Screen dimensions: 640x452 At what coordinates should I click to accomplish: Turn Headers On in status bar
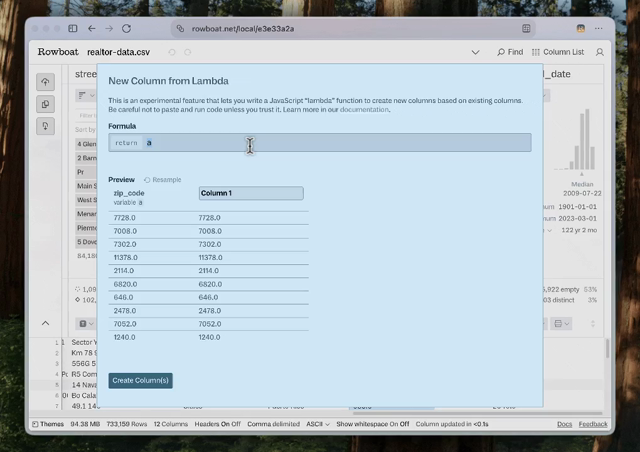(225, 424)
